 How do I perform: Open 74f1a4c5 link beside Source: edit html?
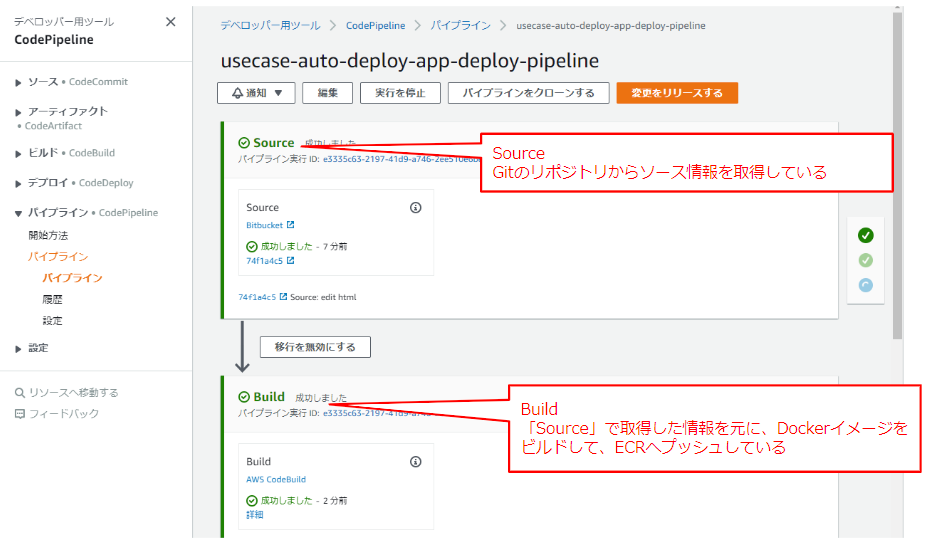coord(257,297)
